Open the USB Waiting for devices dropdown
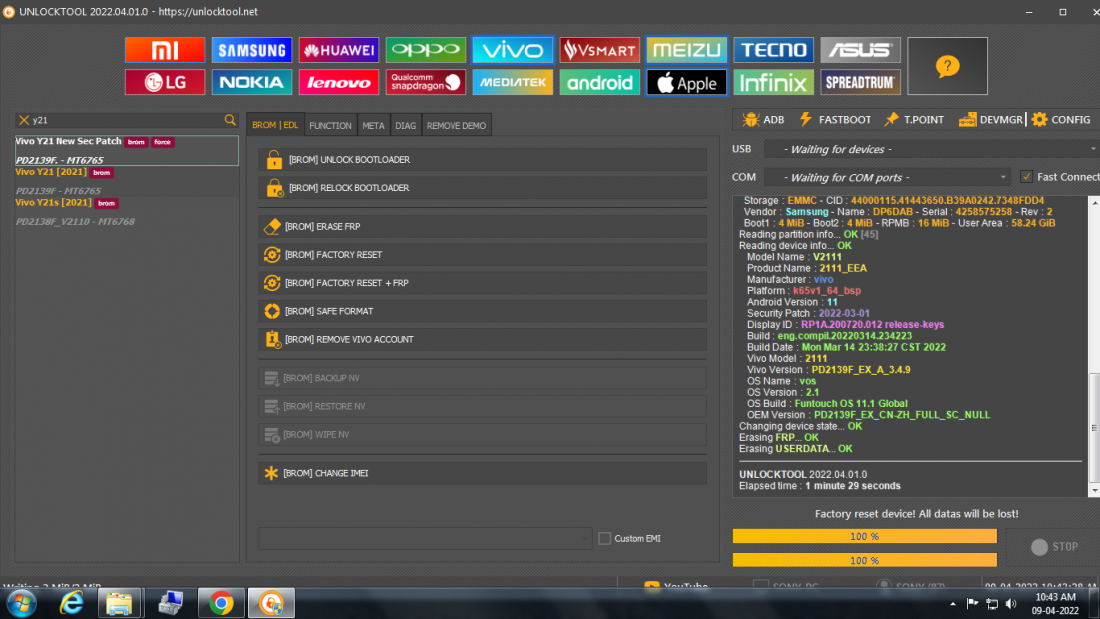 pyautogui.click(x=932, y=149)
